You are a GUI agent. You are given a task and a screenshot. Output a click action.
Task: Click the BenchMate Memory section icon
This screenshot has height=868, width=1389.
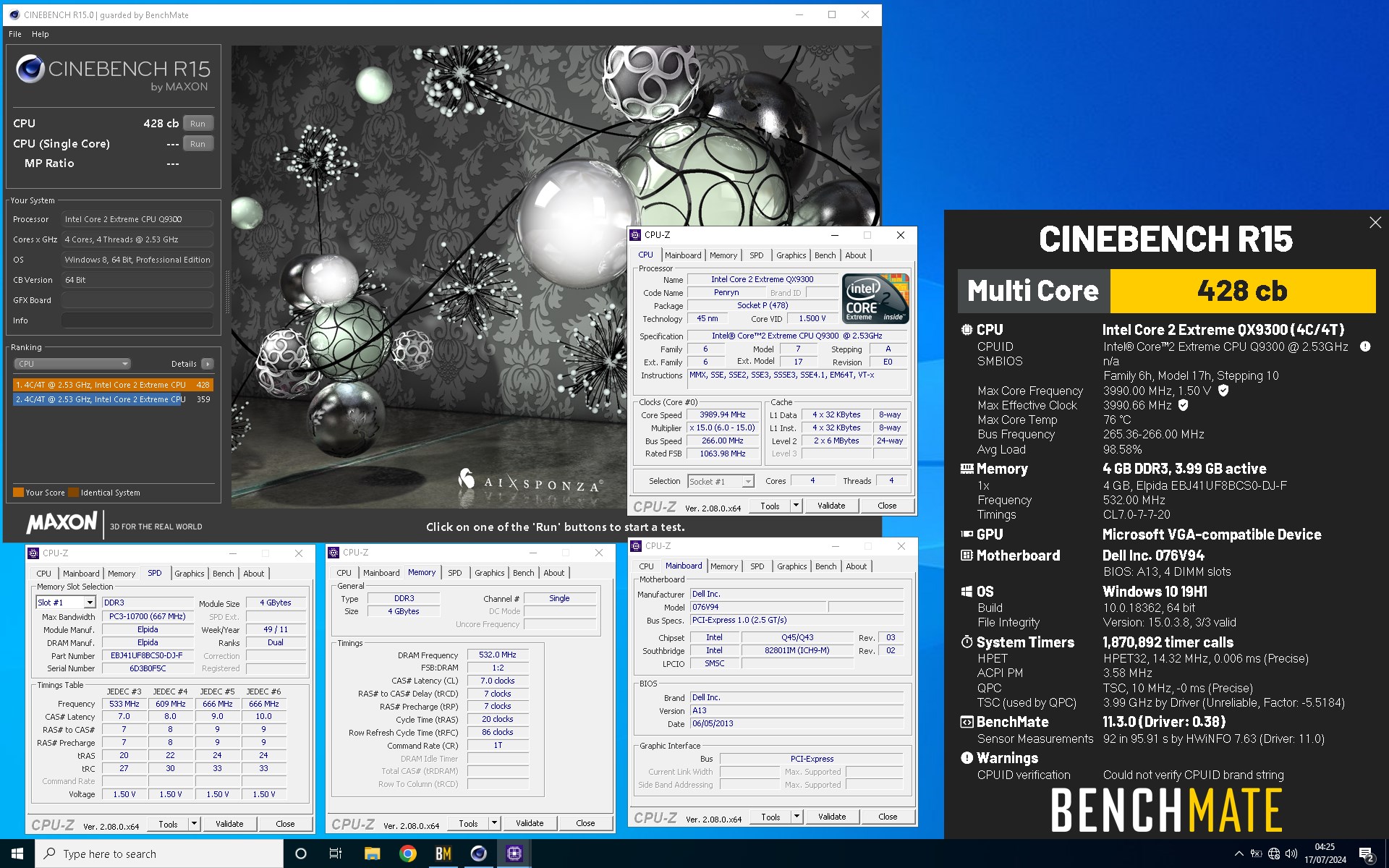click(x=967, y=469)
